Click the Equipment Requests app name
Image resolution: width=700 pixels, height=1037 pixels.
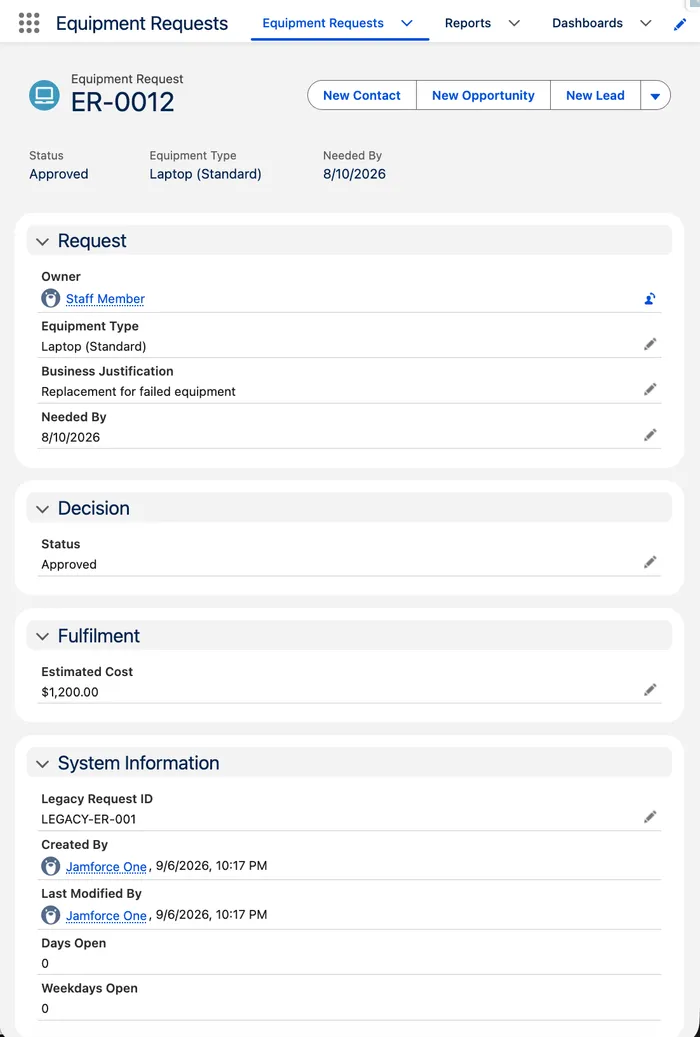click(142, 23)
